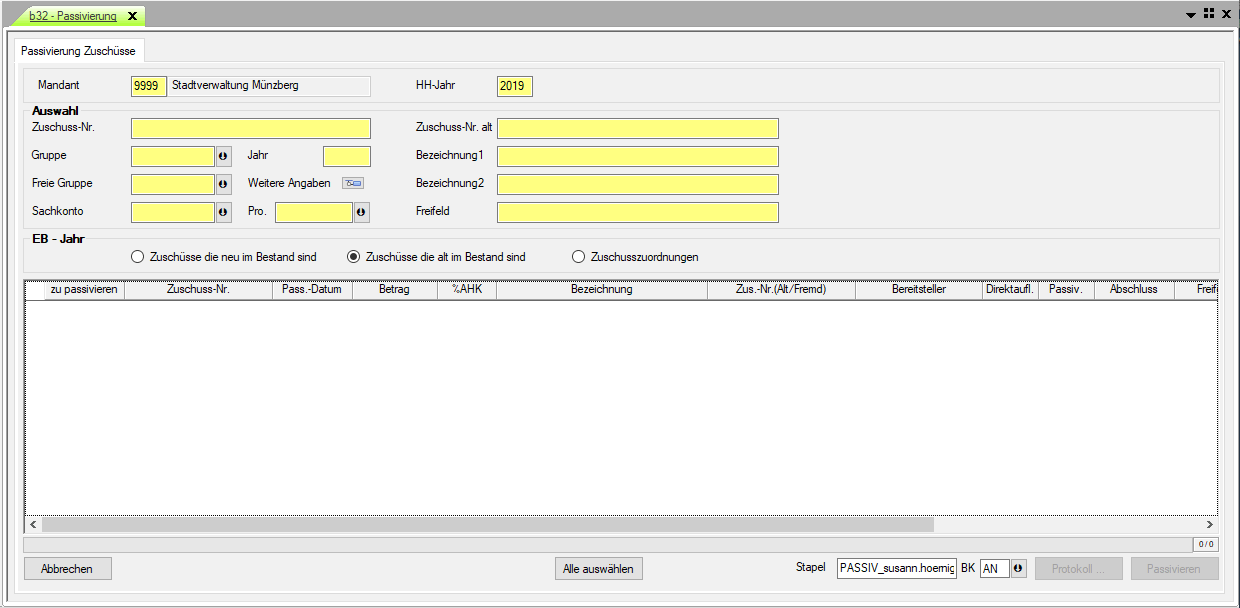Close the b32 - Passivierung tab via X

[x=132, y=16]
